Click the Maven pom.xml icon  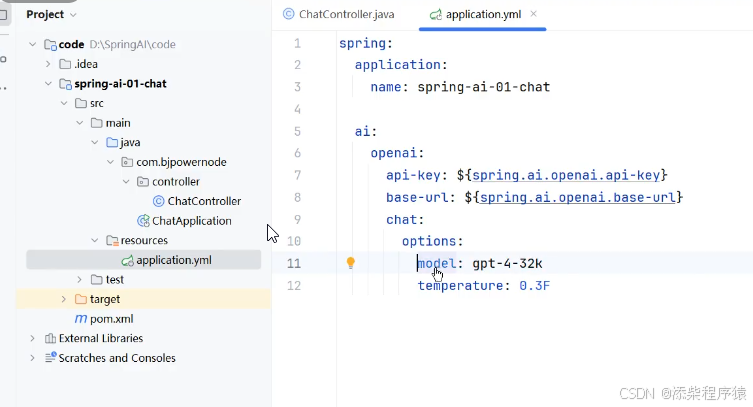(x=81, y=319)
